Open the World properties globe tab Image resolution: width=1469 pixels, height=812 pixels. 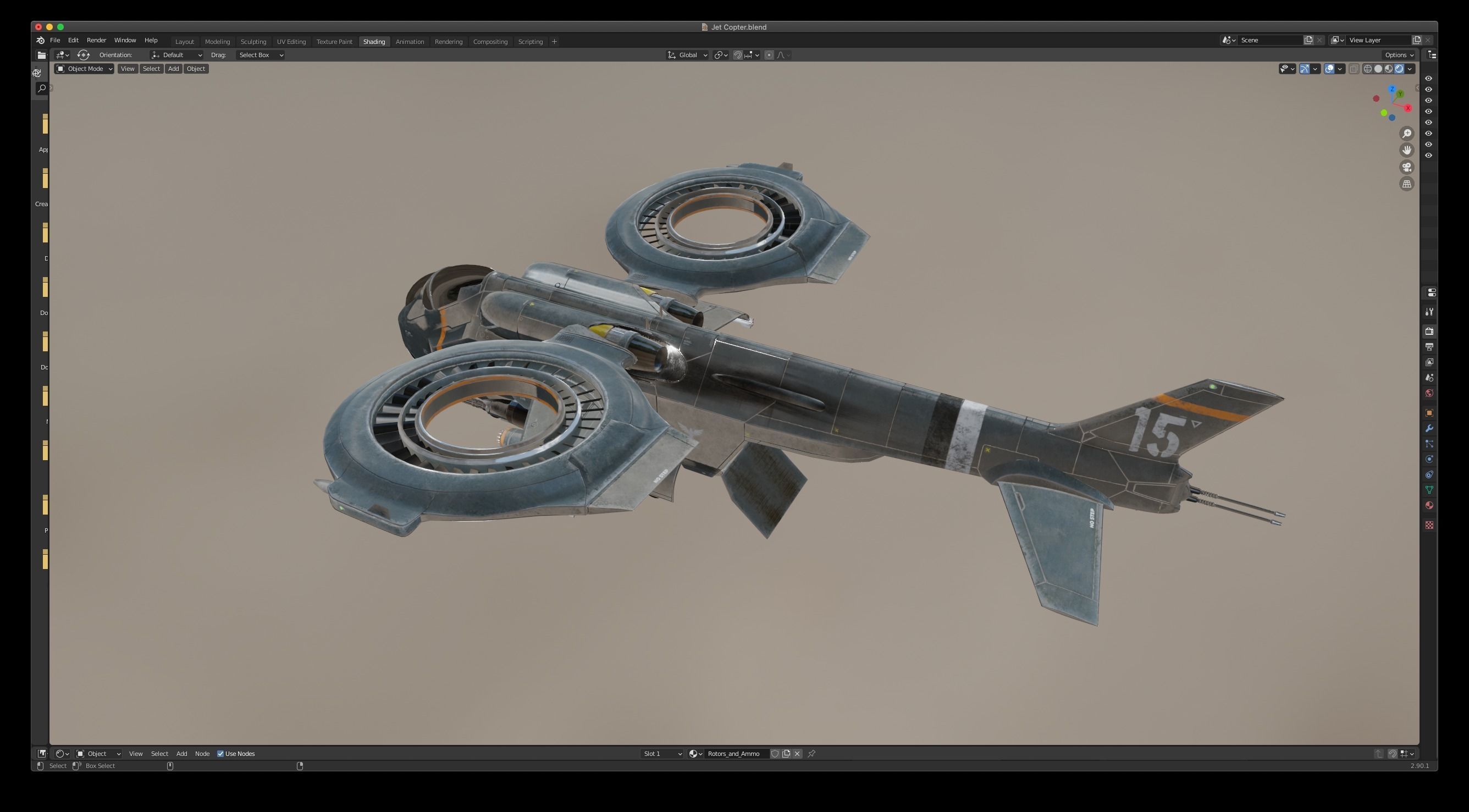[1429, 393]
